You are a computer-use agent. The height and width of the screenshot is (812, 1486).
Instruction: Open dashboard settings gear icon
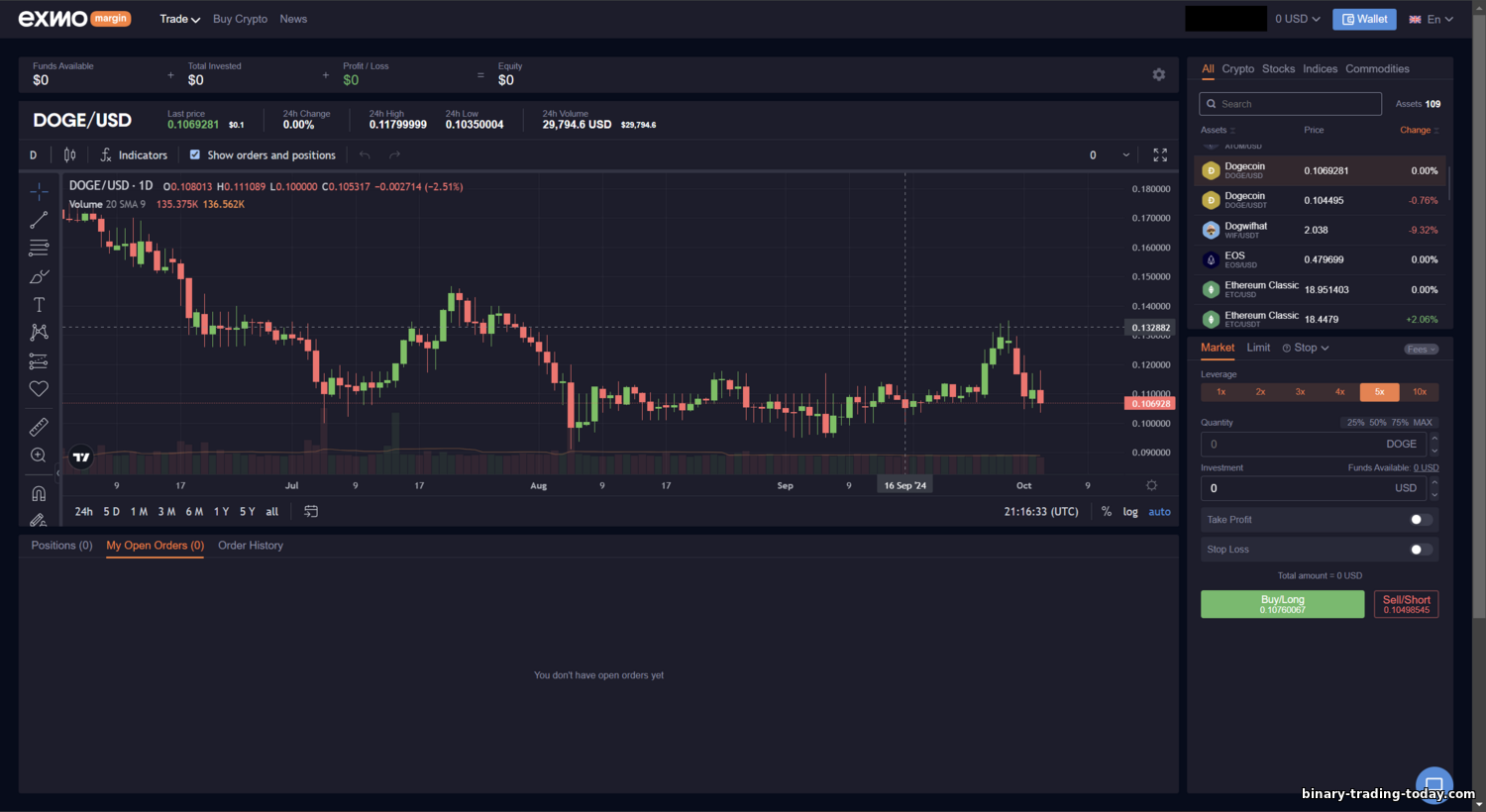[x=1158, y=74]
